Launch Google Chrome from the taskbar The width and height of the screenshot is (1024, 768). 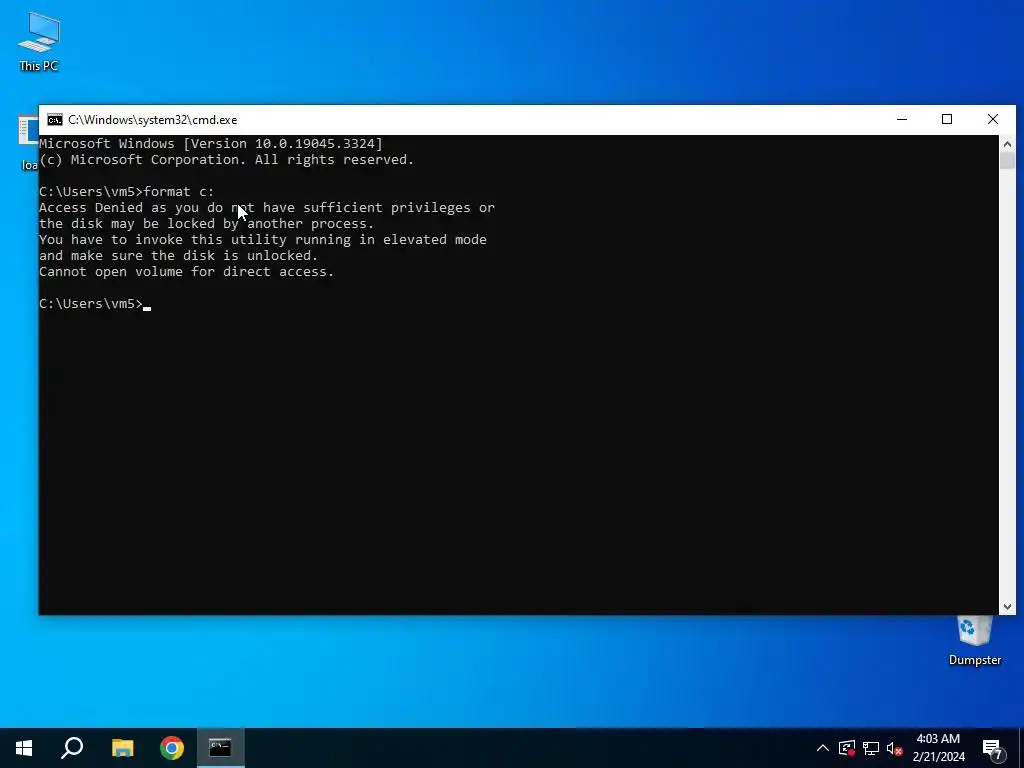[x=172, y=748]
